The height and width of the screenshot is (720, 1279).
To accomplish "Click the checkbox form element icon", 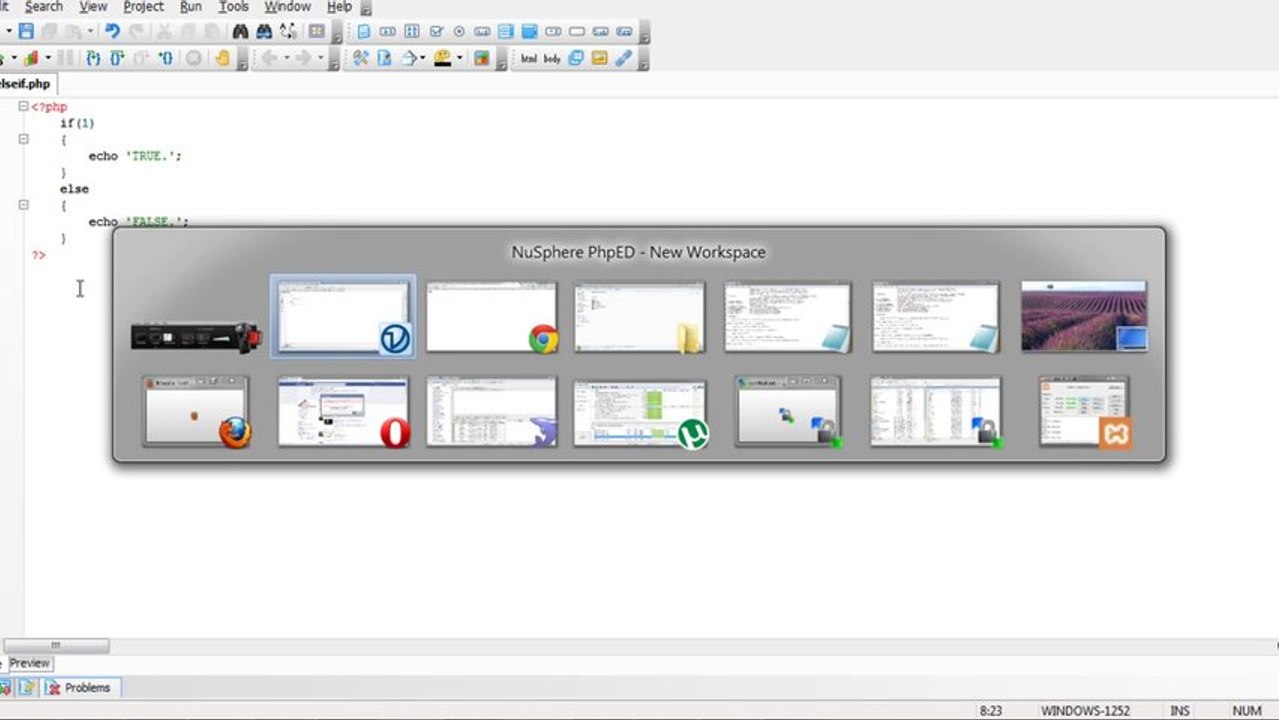I will click(x=436, y=32).
